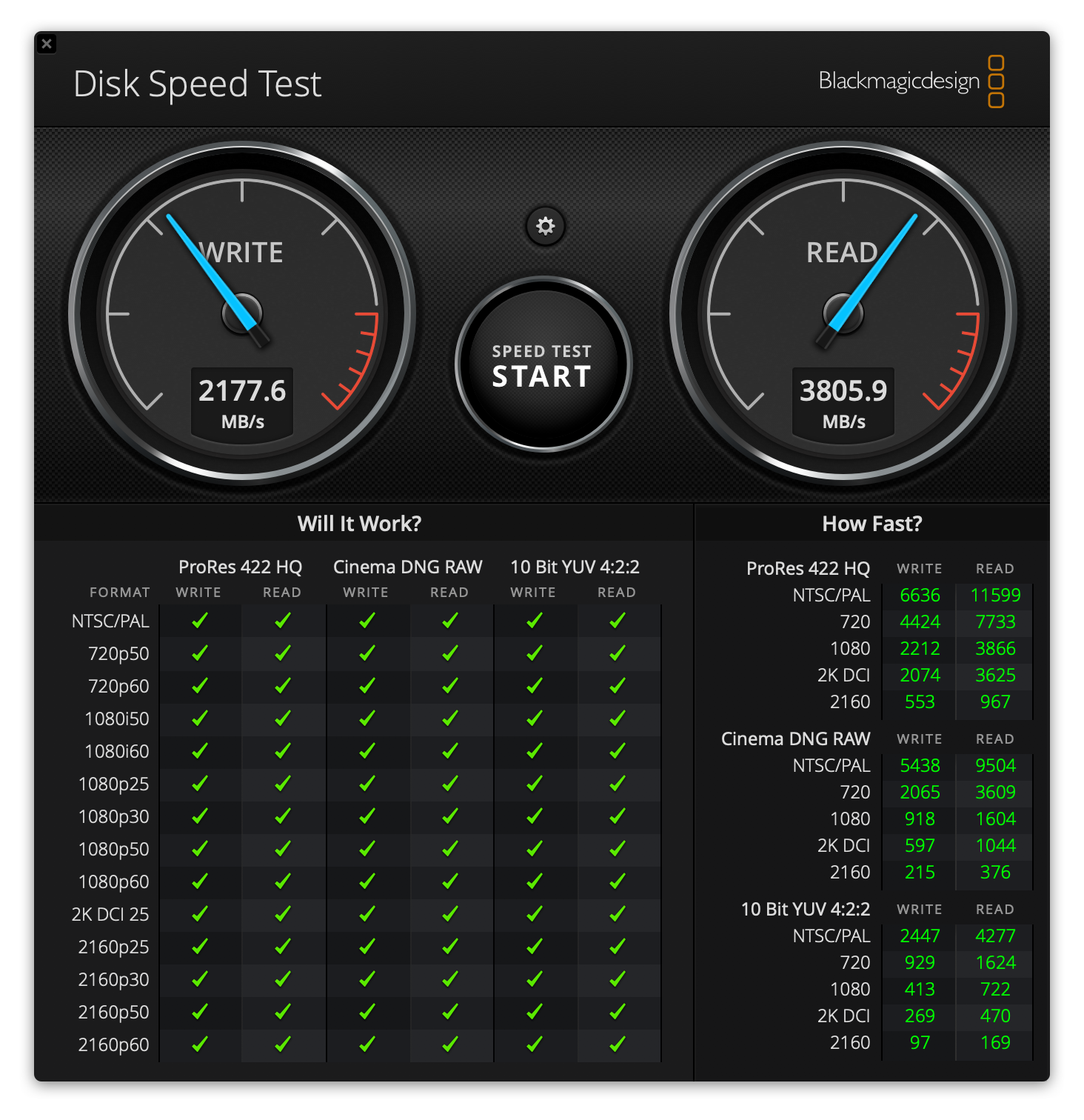Select Cinema DNG NTSC/PAL write value 5438

920,765
